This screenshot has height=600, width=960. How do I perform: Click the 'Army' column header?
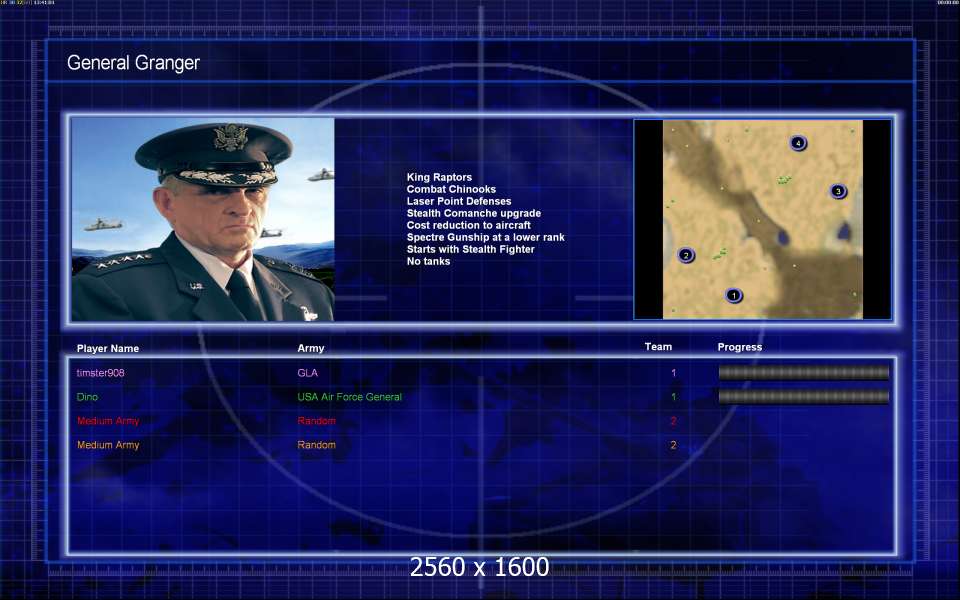(x=310, y=348)
